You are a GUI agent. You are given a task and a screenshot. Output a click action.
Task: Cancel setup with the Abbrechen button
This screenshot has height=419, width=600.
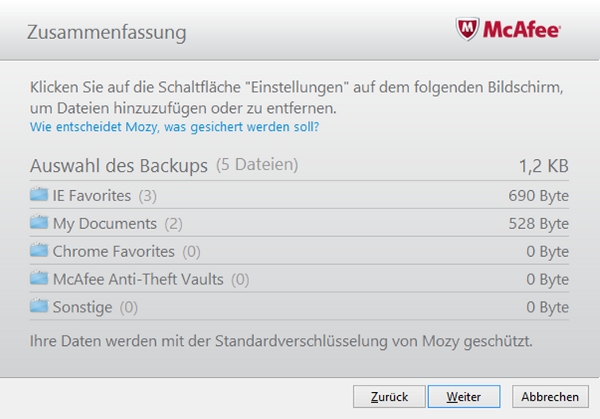click(550, 396)
